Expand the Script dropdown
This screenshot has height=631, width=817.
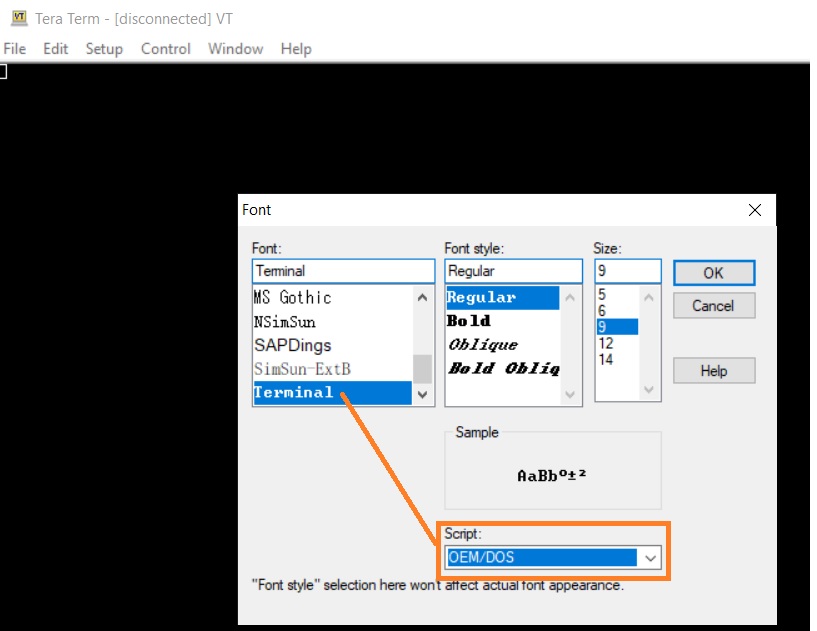pyautogui.click(x=651, y=558)
